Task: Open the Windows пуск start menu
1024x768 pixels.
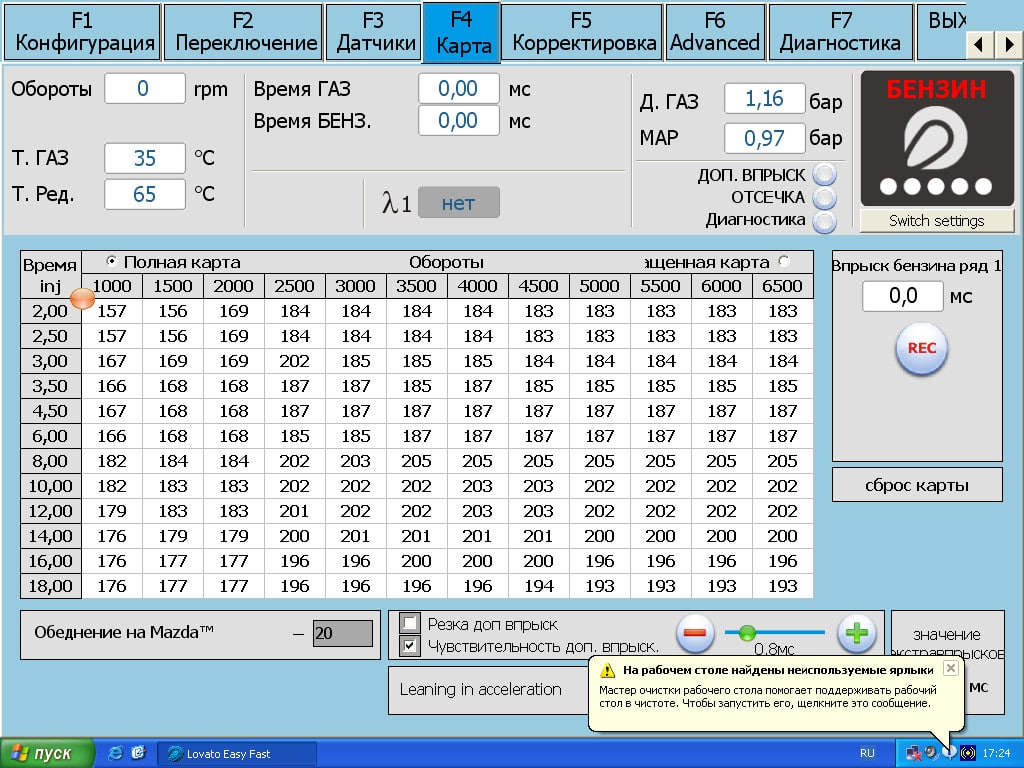Action: pyautogui.click(x=47, y=754)
